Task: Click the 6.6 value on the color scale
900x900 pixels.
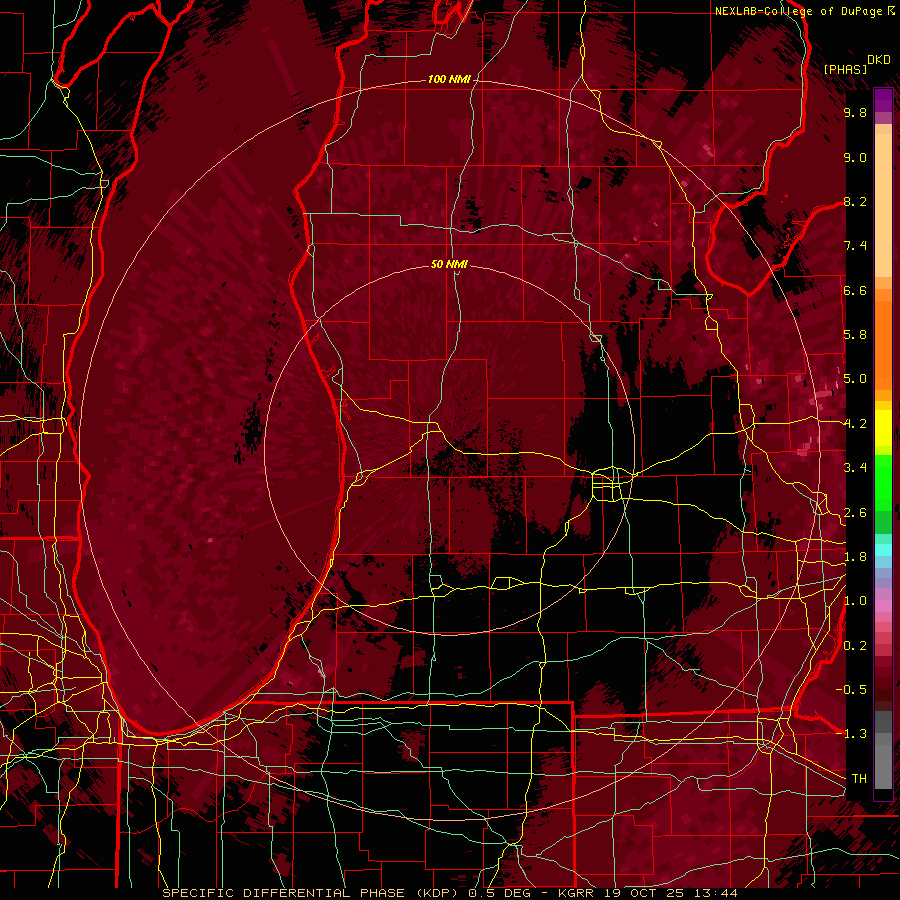Action: coord(855,290)
